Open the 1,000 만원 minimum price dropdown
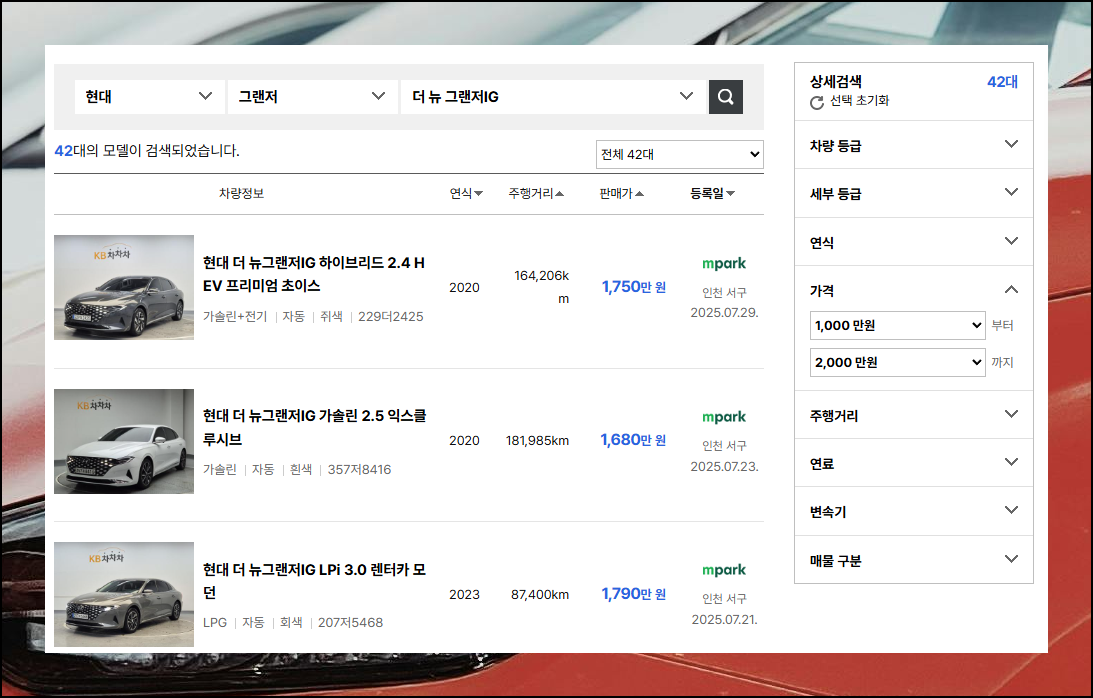Viewport: 1093px width, 698px height. click(898, 326)
